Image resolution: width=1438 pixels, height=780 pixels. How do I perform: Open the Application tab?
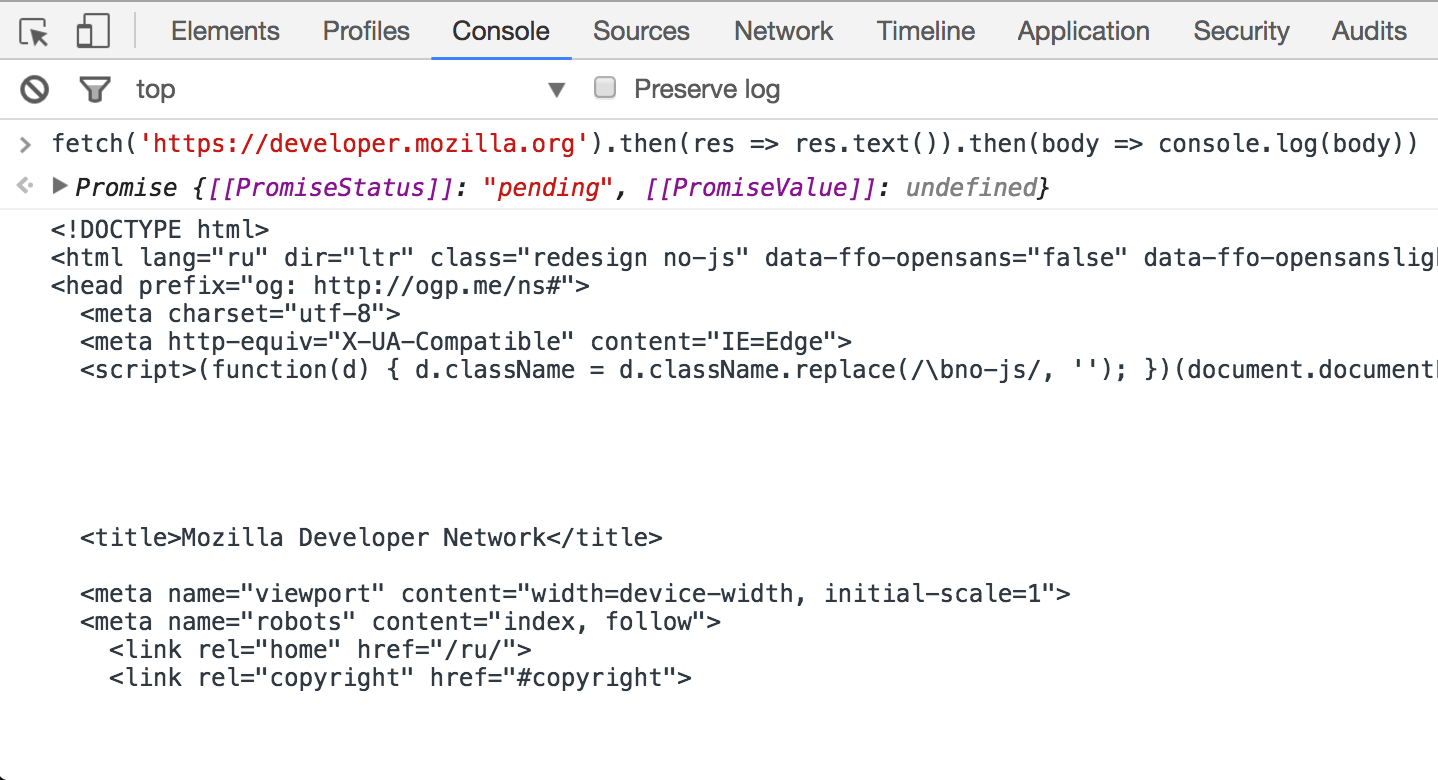[1083, 31]
